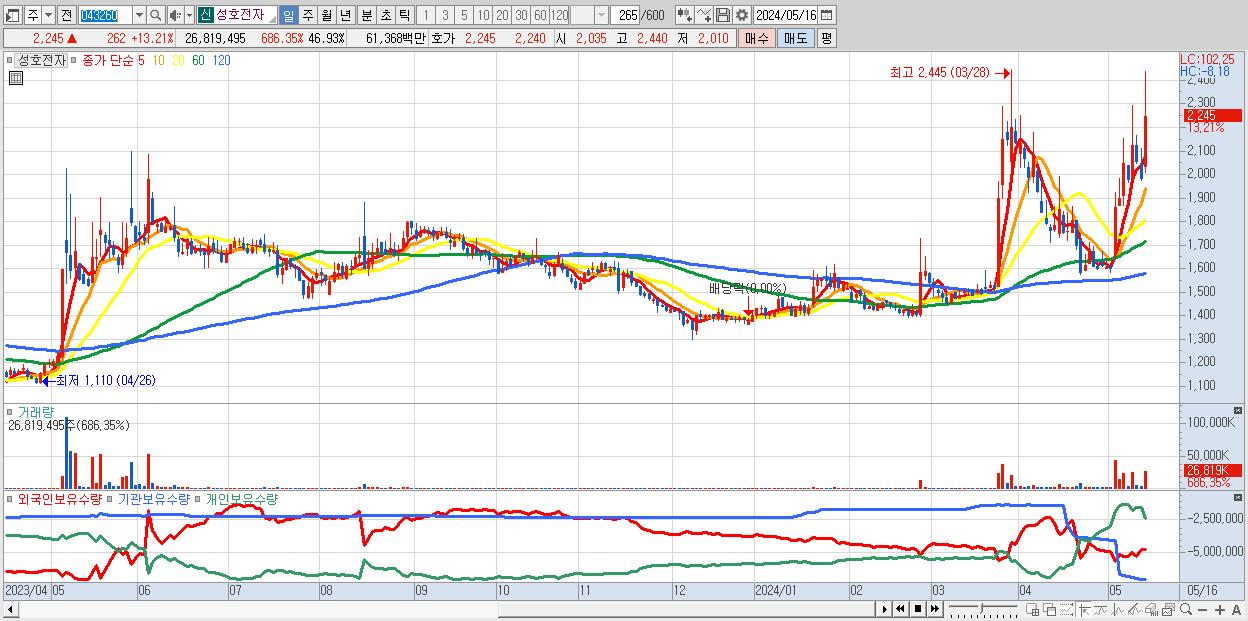The width and height of the screenshot is (1248, 621).
Task: Click the grid table icon under chart legend
Action: [x=15, y=79]
